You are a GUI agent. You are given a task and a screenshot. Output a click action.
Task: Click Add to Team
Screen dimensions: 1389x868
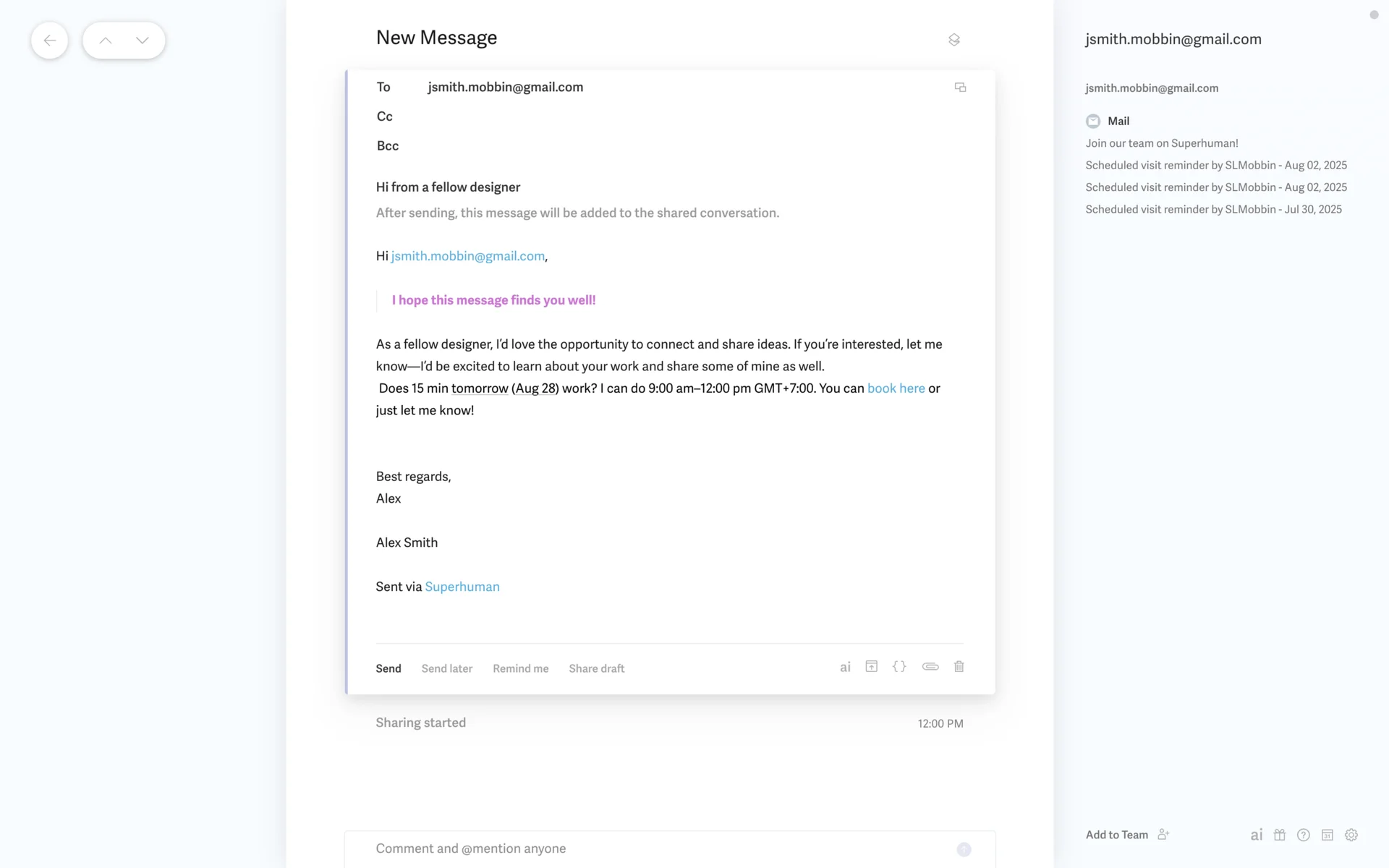(1118, 835)
